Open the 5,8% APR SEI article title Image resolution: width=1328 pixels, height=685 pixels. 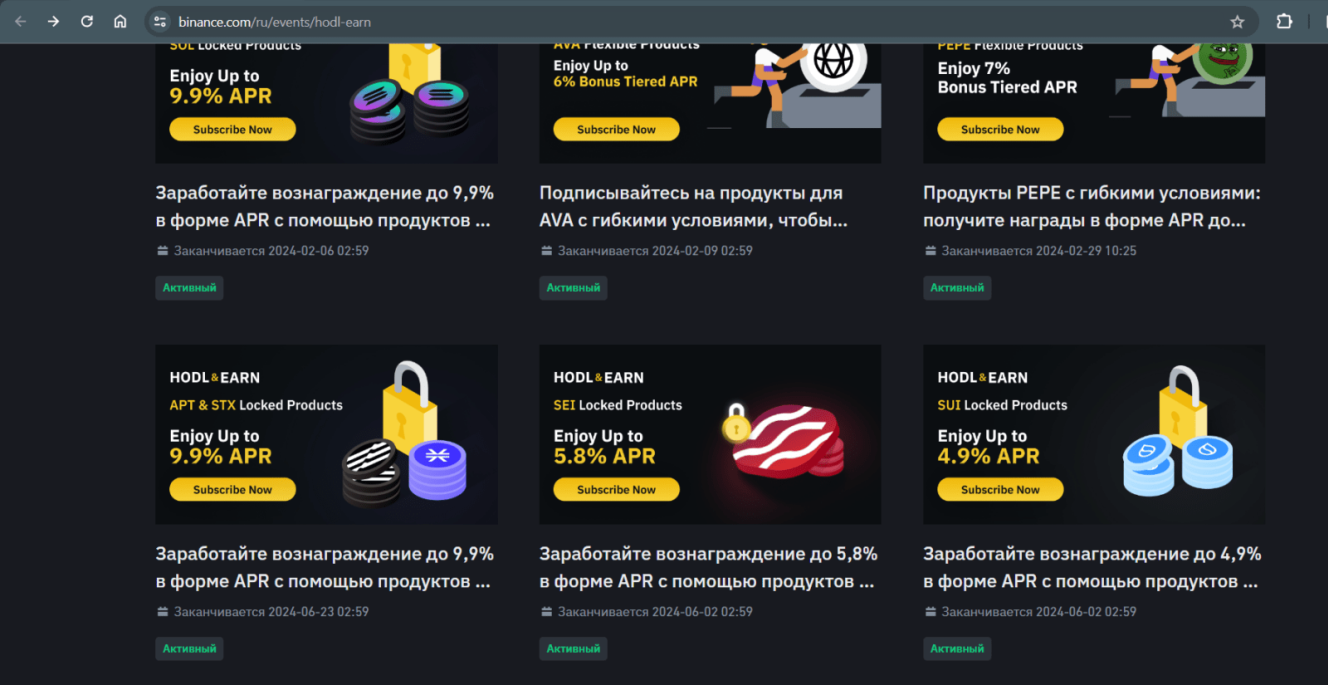(708, 567)
